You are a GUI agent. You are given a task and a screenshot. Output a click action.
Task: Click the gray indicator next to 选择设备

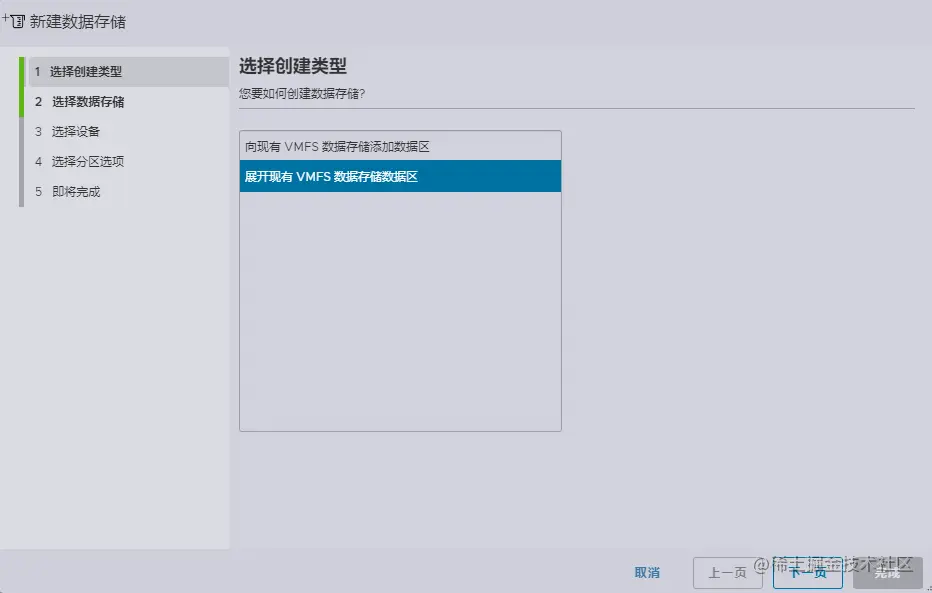point(21,131)
